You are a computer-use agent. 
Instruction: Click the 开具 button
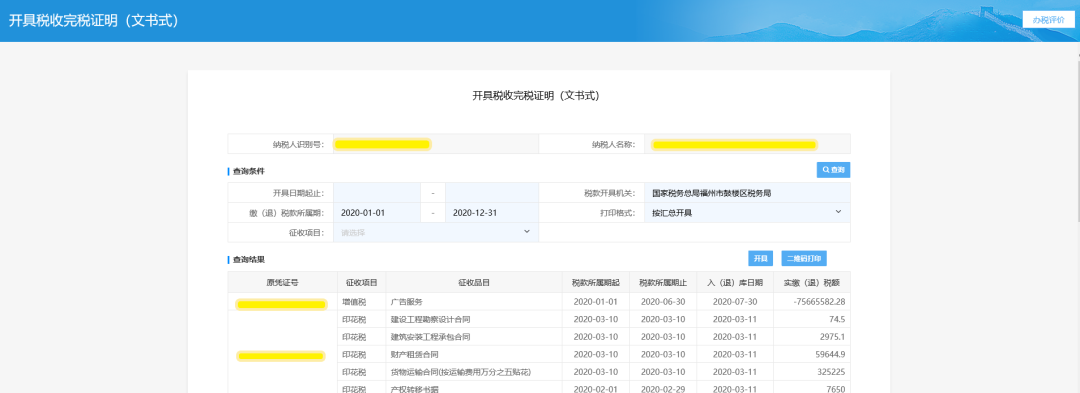(760, 258)
